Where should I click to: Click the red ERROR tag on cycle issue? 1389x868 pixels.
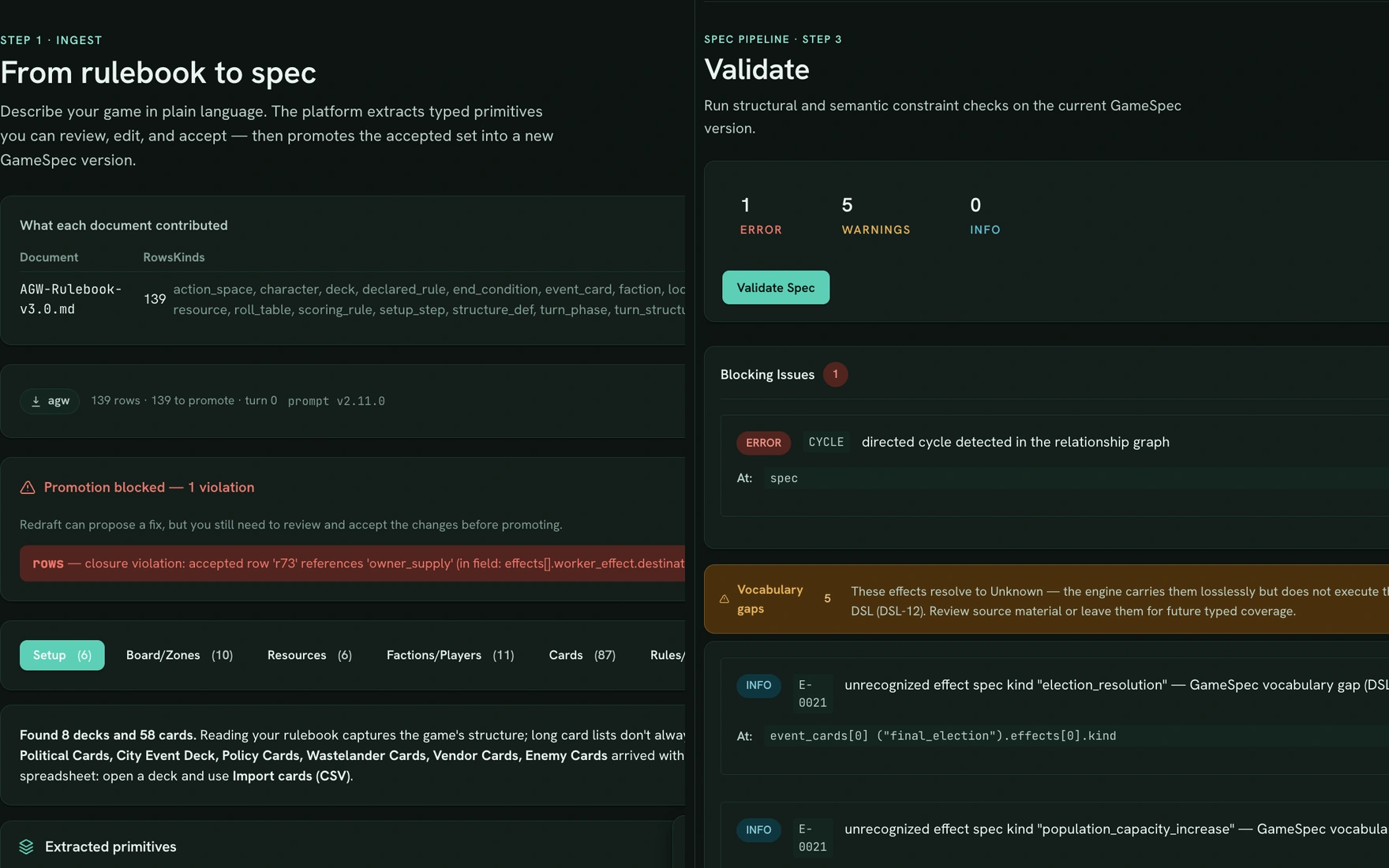pyautogui.click(x=763, y=443)
